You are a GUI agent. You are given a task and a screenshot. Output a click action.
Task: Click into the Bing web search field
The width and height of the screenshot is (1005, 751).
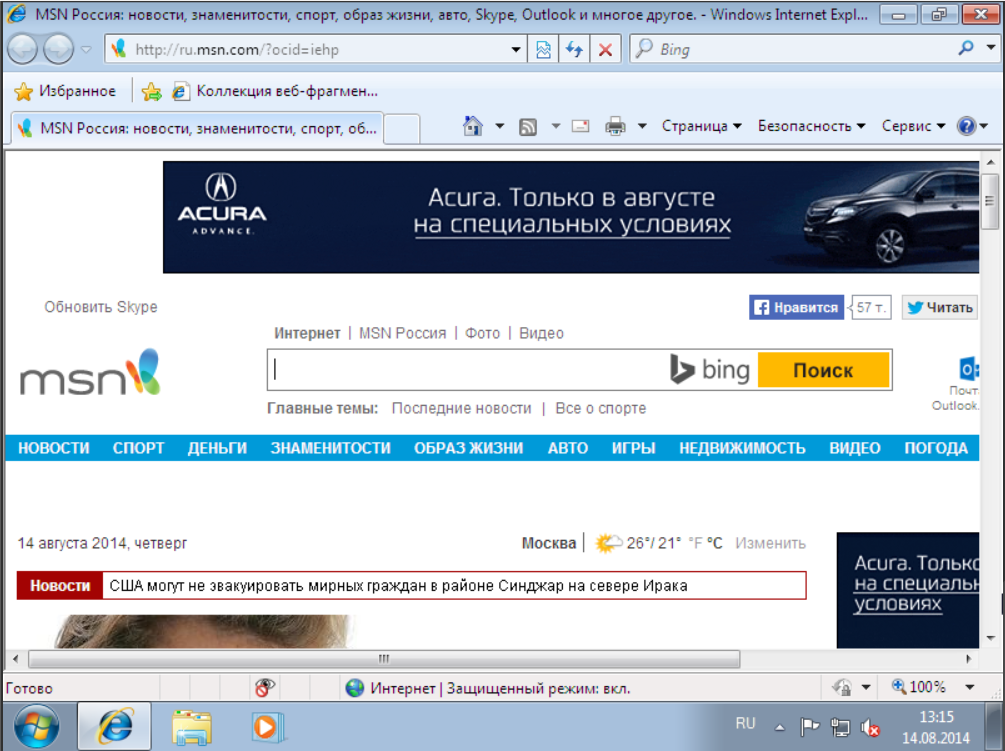coord(468,370)
